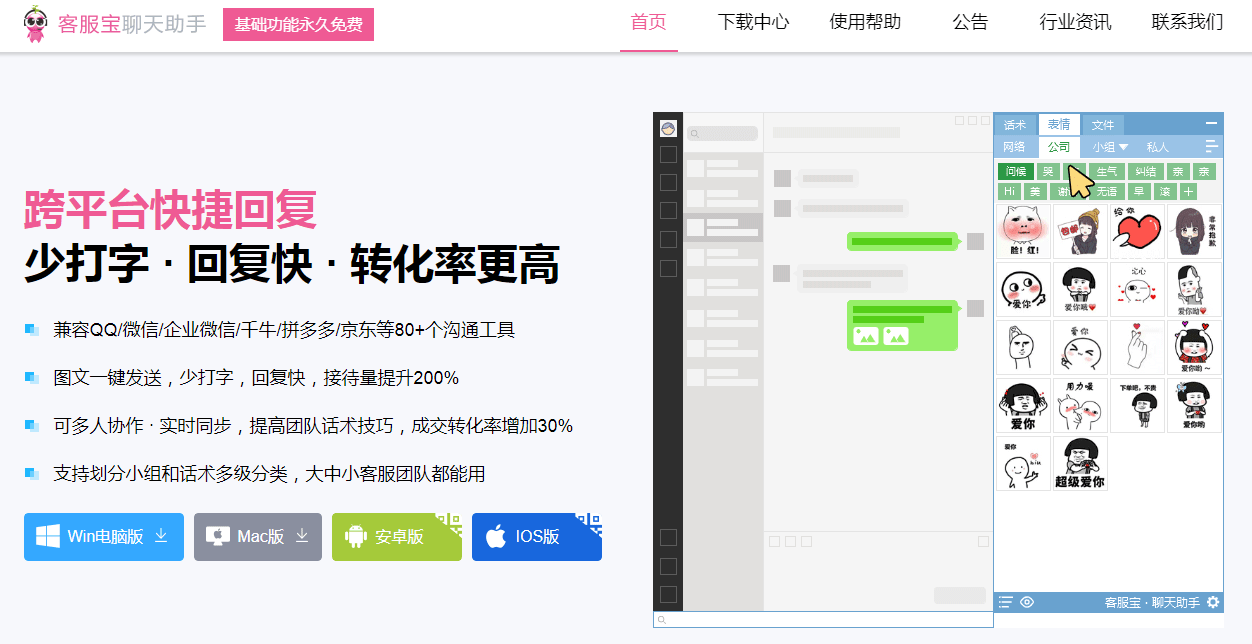Toggle the eye visibility icon in the panel footer
Viewport: 1252px width, 644px height.
pyautogui.click(x=1027, y=602)
